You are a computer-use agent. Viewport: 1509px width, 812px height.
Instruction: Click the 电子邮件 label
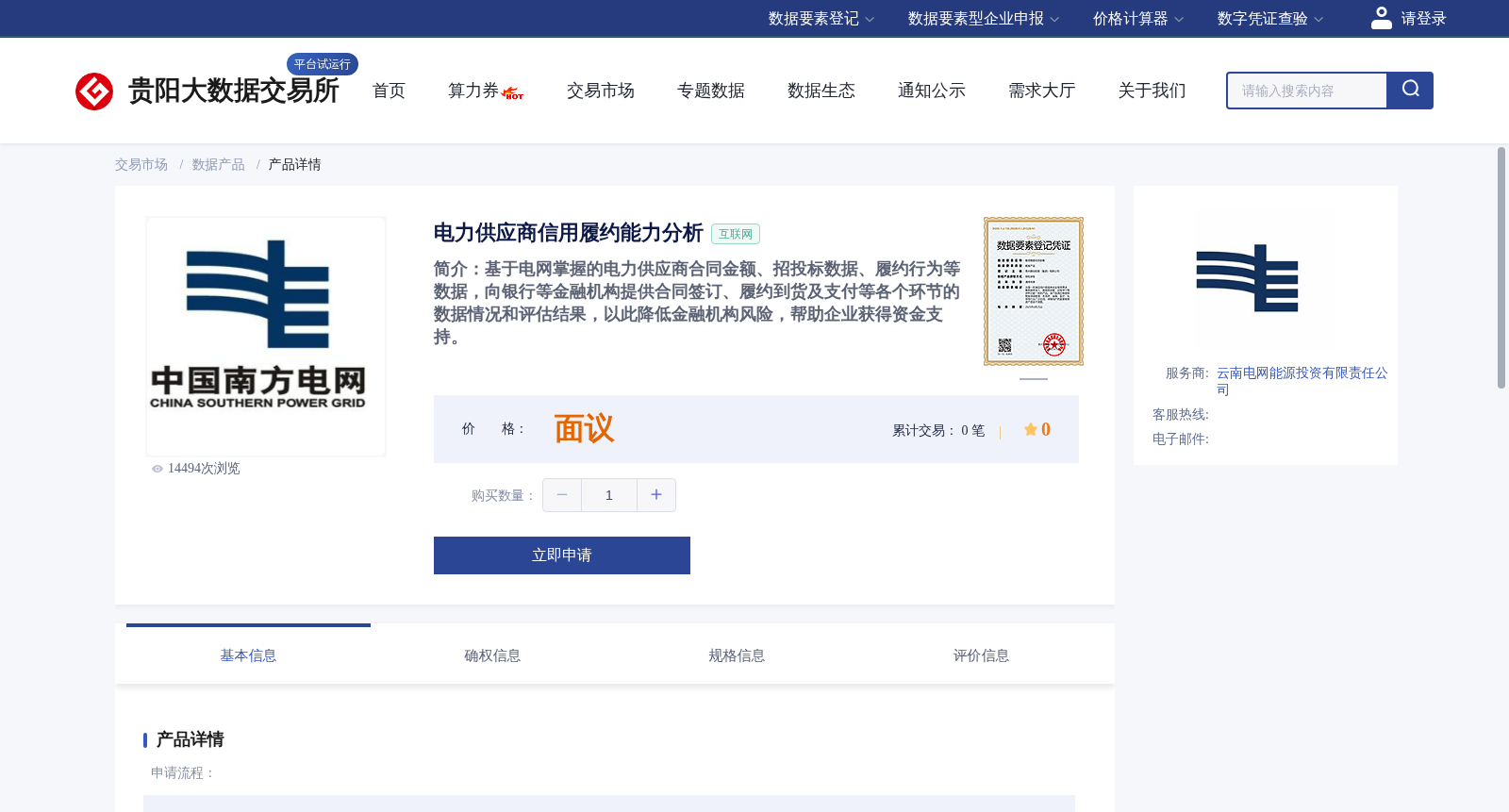tap(1181, 439)
